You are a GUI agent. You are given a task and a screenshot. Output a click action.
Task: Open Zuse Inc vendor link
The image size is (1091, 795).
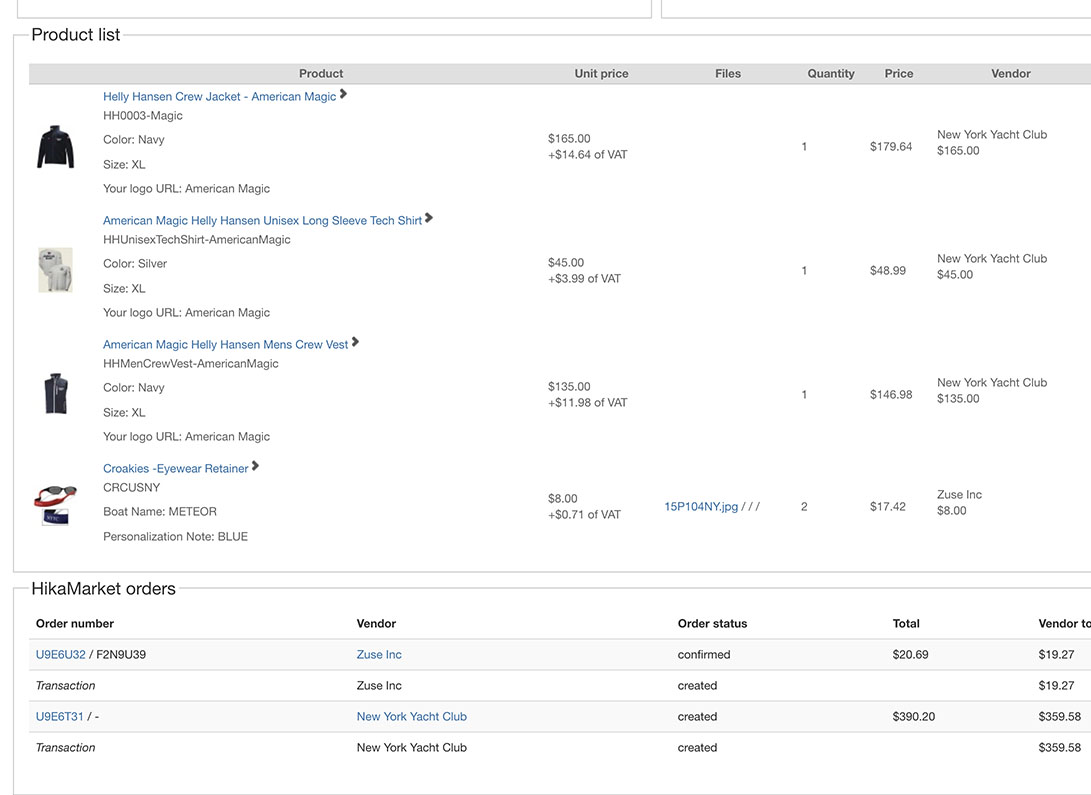379,655
